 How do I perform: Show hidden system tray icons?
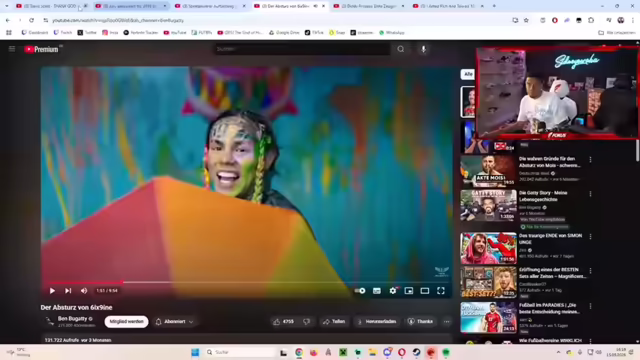point(558,352)
